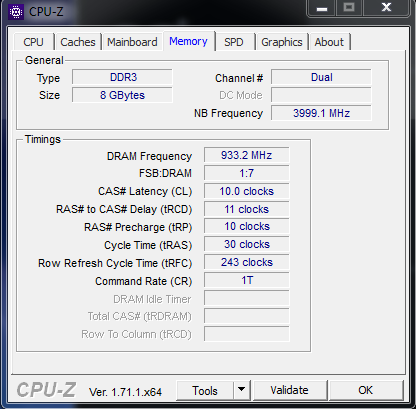The width and height of the screenshot is (416, 409).
Task: Click the tRFC value 243 clocks
Action: (x=247, y=262)
